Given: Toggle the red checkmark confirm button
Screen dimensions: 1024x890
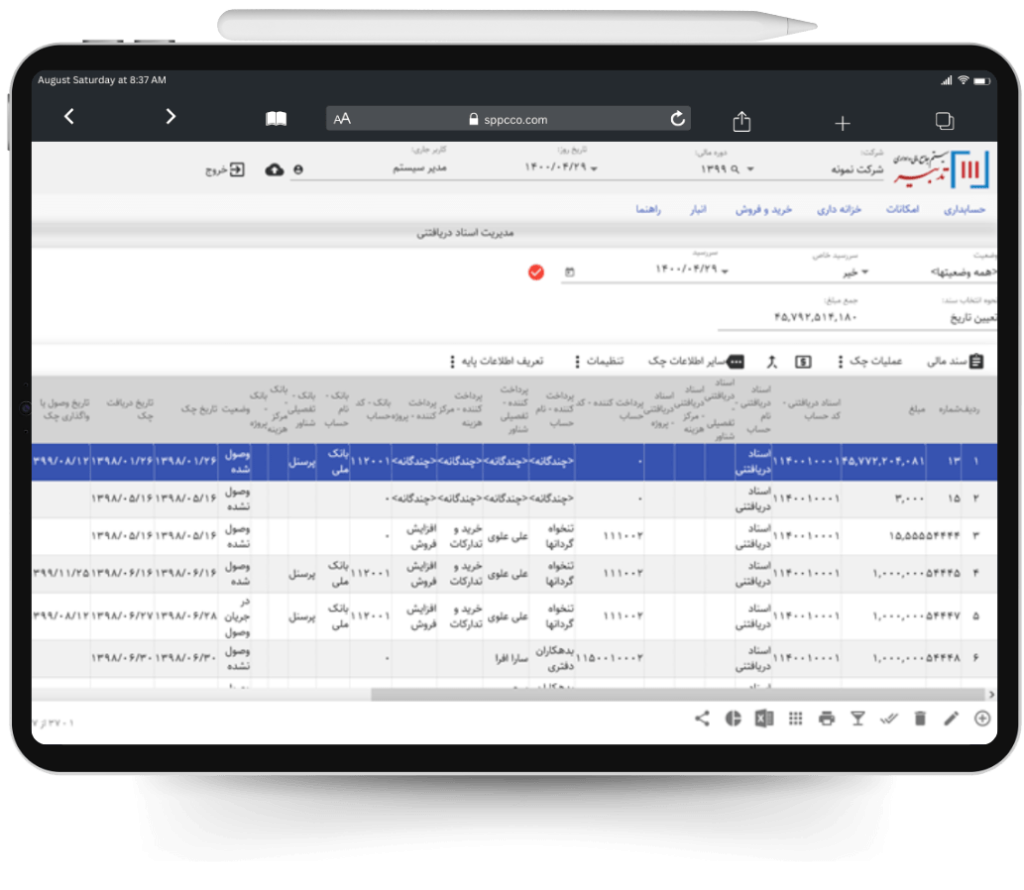Looking at the screenshot, I should 536,271.
